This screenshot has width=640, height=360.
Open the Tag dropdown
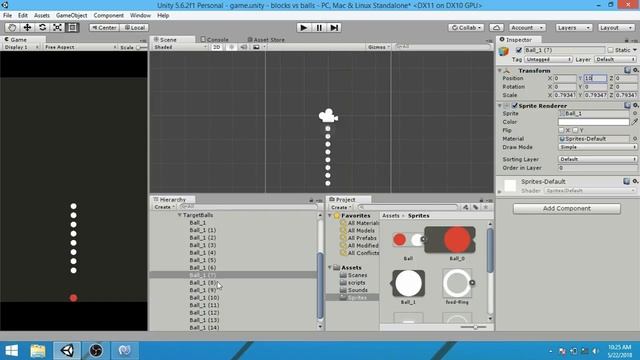548,59
